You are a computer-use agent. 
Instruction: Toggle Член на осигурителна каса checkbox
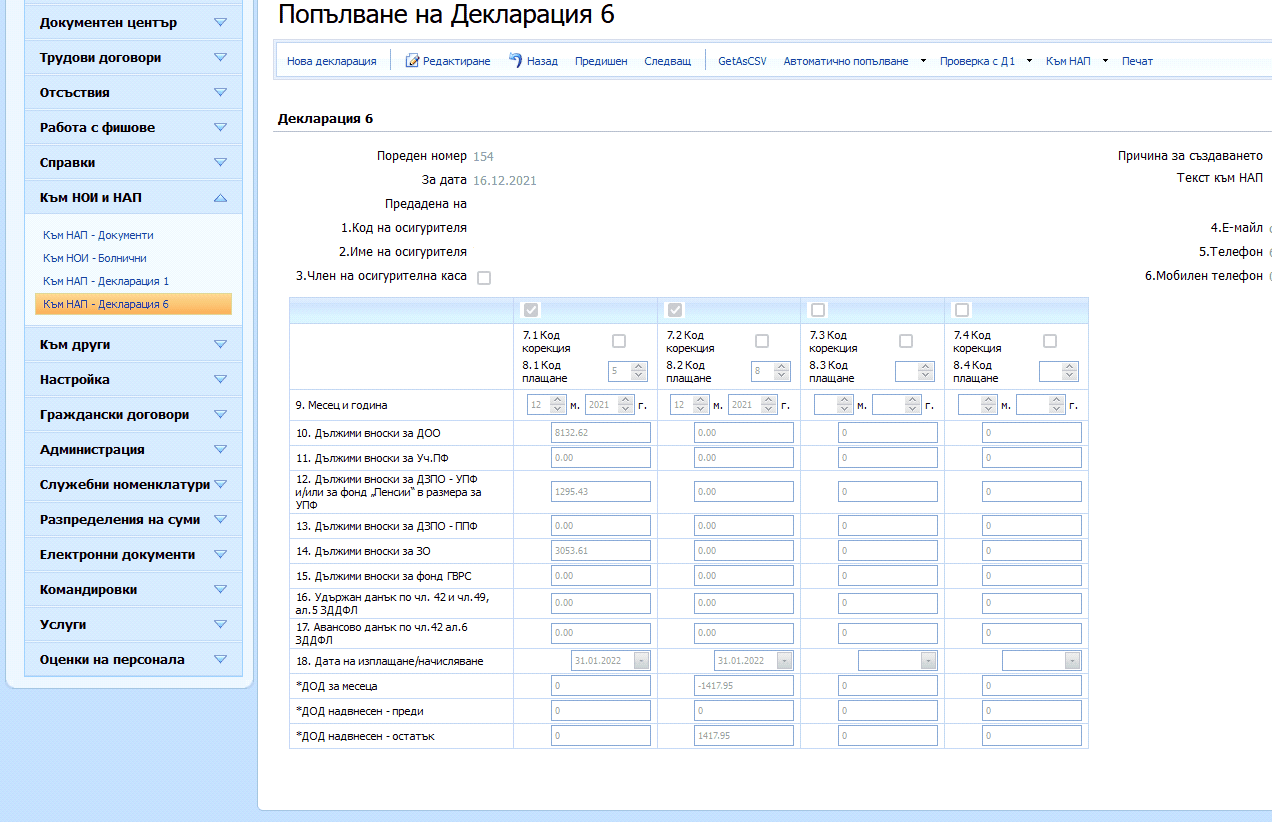coord(484,278)
